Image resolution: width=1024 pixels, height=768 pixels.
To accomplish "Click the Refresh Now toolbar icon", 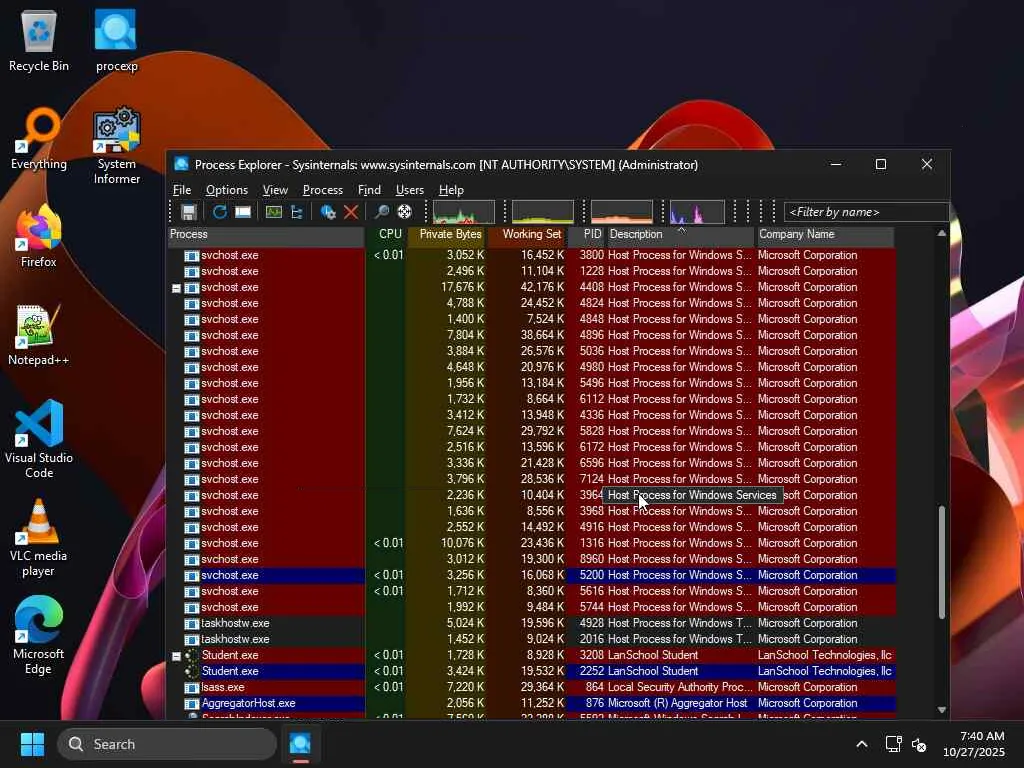I will click(x=219, y=212).
